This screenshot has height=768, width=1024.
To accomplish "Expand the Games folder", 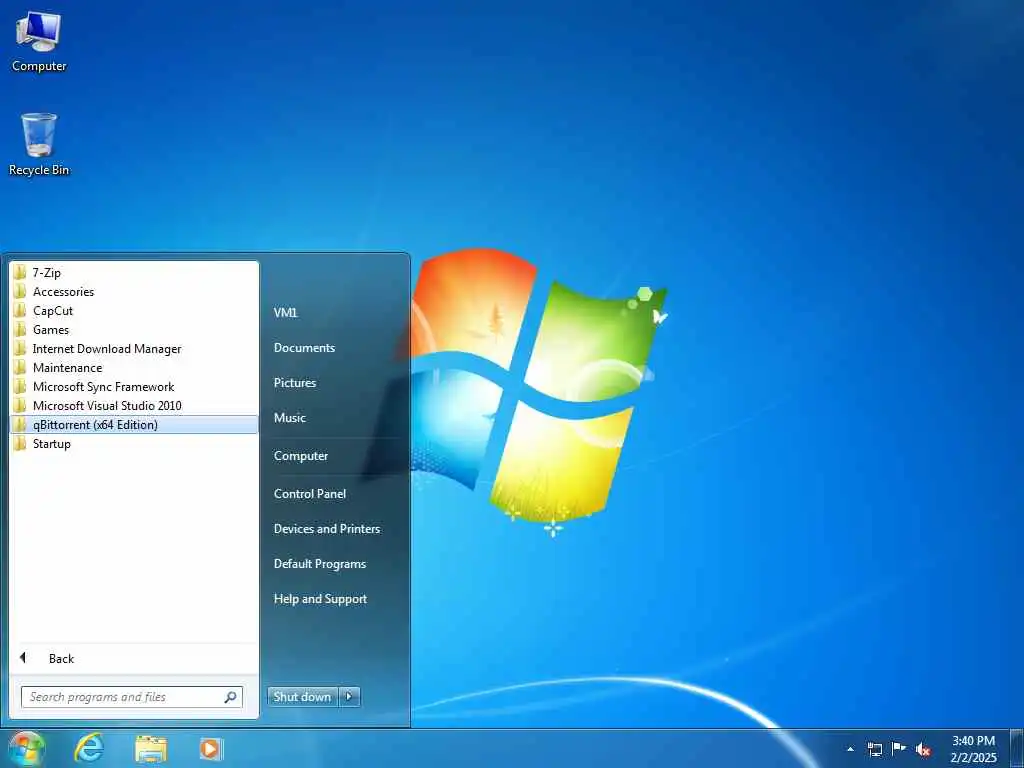I will click(x=134, y=330).
